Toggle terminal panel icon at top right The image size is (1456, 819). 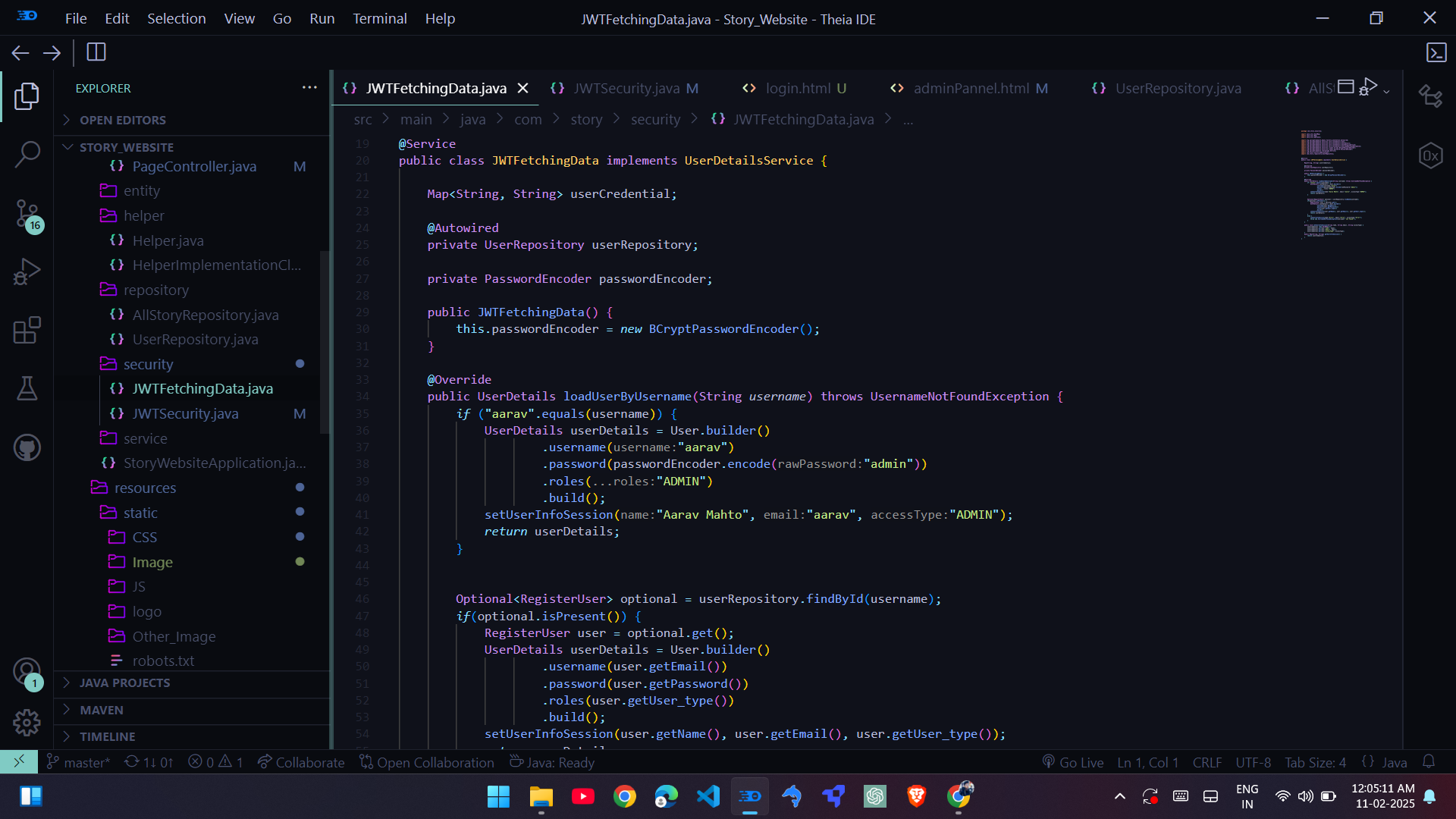(x=1436, y=52)
